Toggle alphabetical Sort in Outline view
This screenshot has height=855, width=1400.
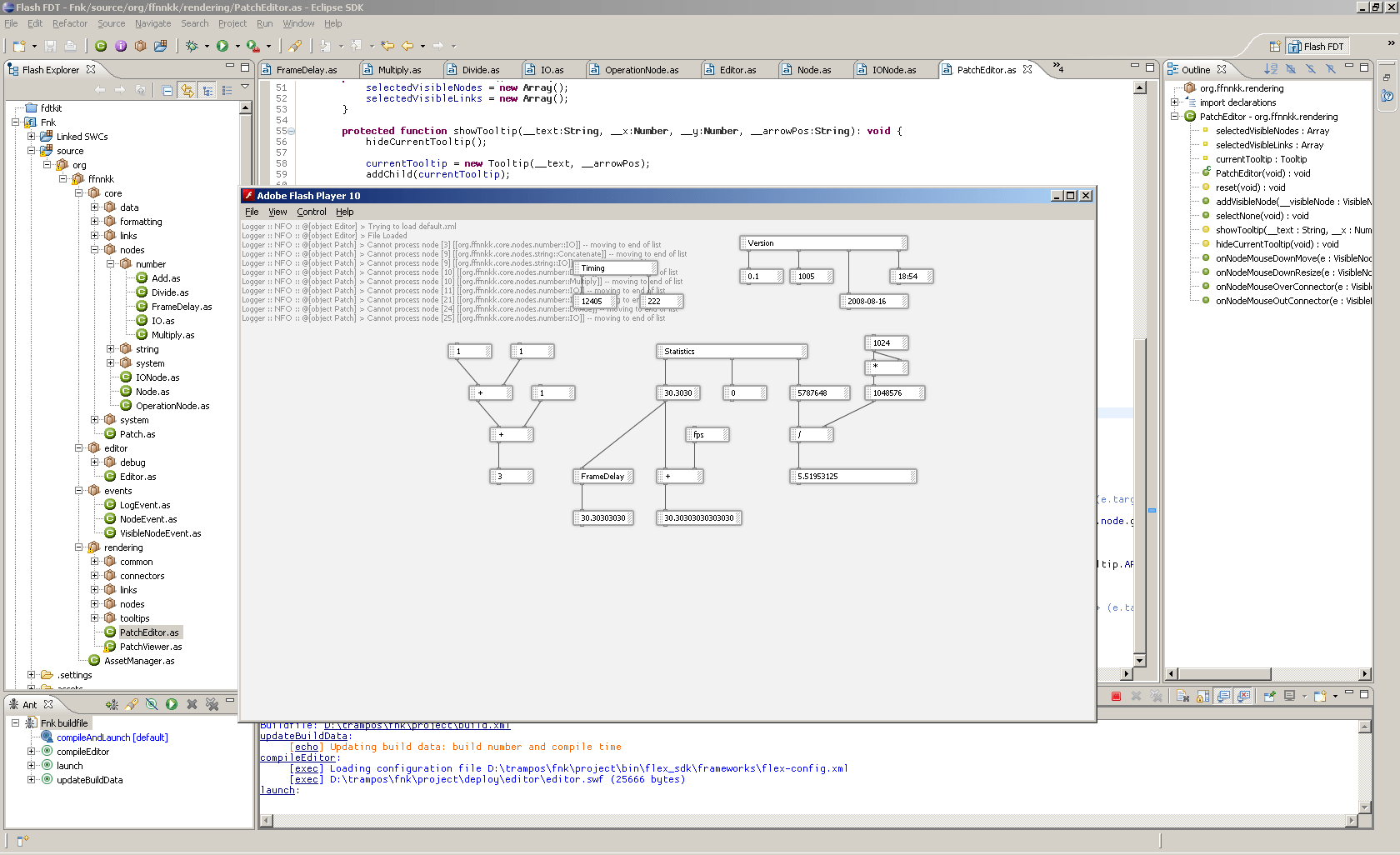[x=1271, y=69]
